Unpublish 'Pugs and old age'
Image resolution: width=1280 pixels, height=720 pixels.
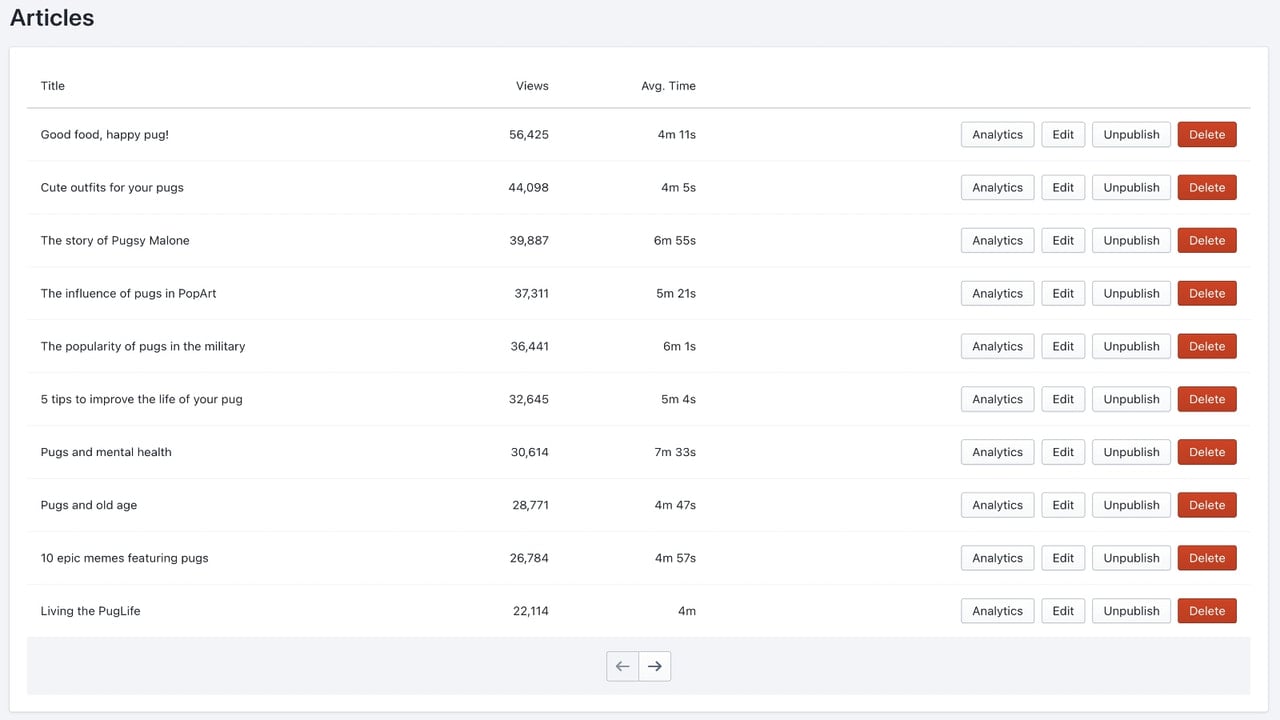(1131, 506)
